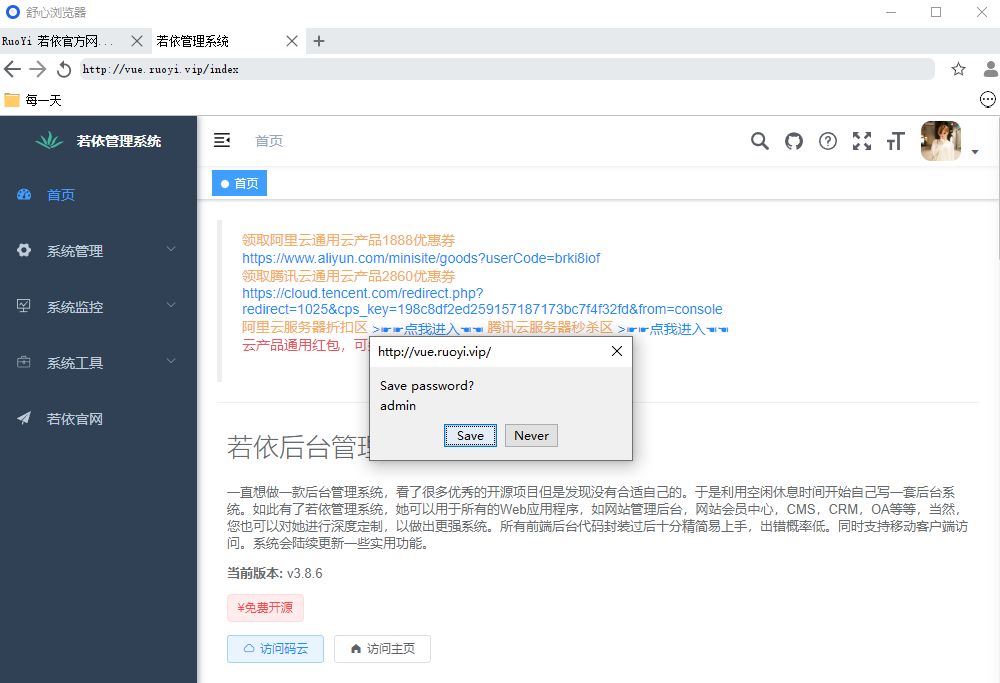Change layout size with text-size icon

pyautogui.click(x=895, y=141)
